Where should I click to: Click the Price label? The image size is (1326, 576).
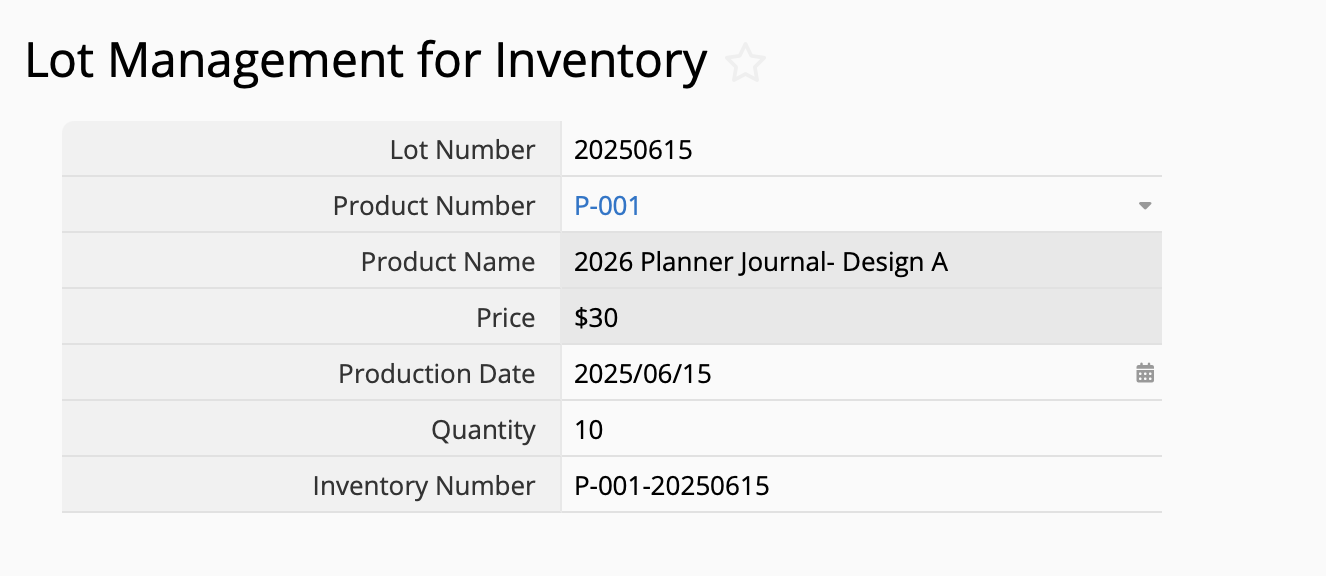506,318
